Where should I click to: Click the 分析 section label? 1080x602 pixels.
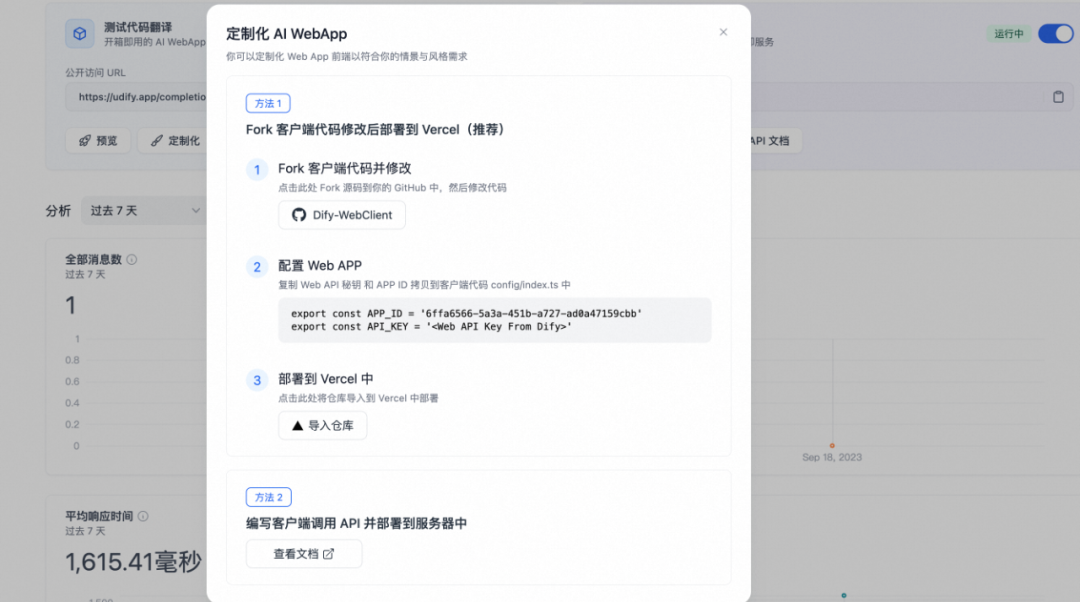[58, 211]
